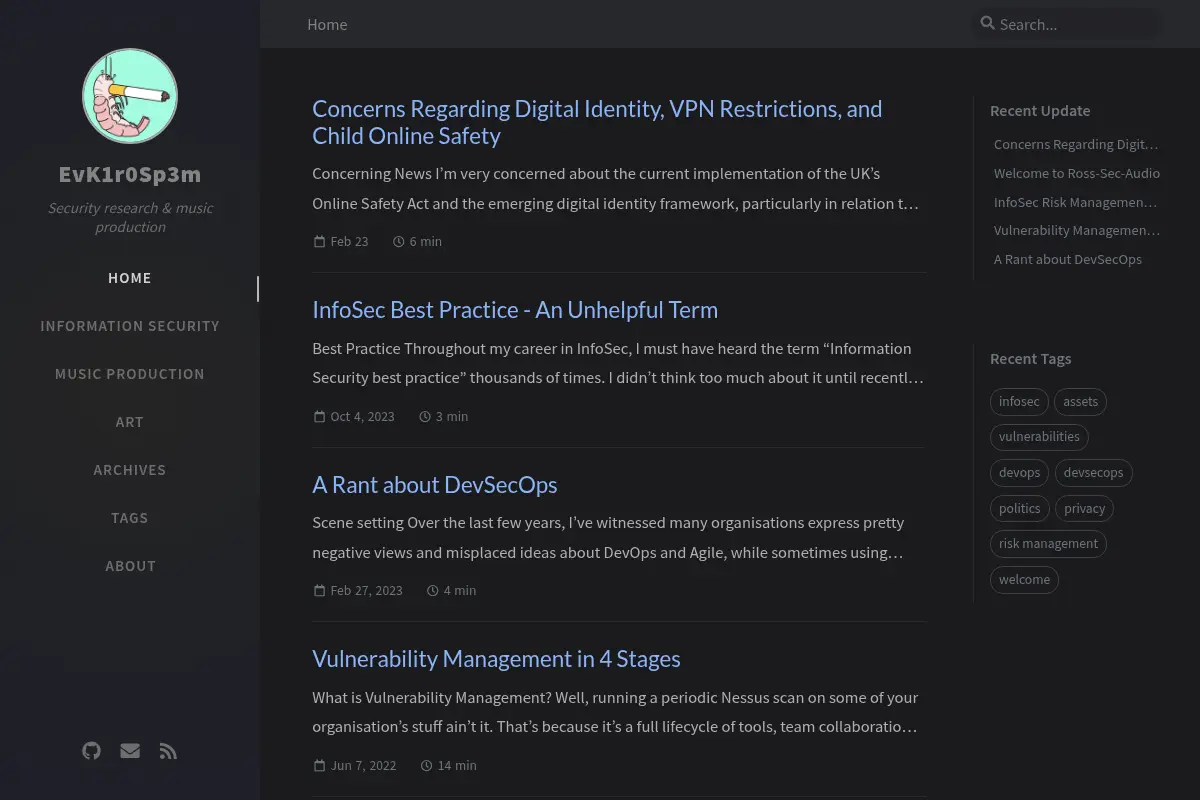Open the RSS feed icon
1200x800 pixels.
click(x=168, y=751)
